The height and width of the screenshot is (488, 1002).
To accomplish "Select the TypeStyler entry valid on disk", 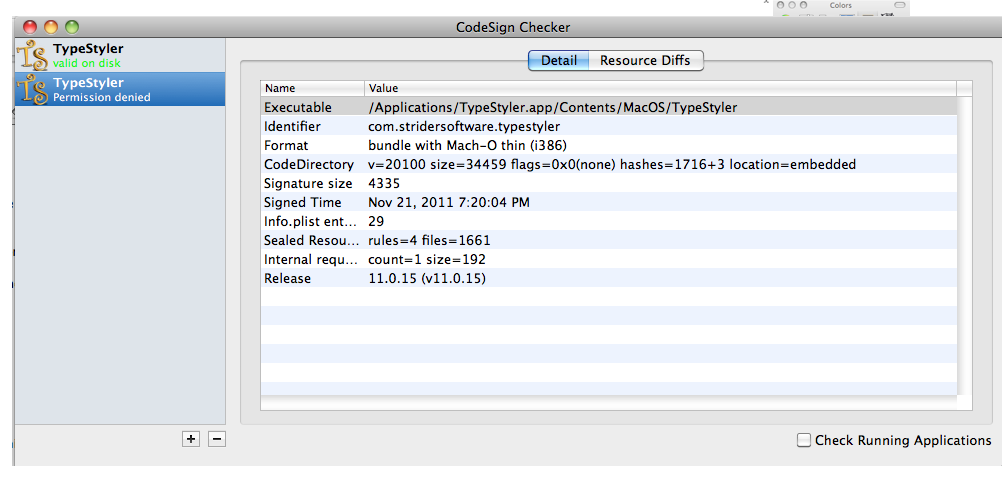I will click(x=120, y=55).
